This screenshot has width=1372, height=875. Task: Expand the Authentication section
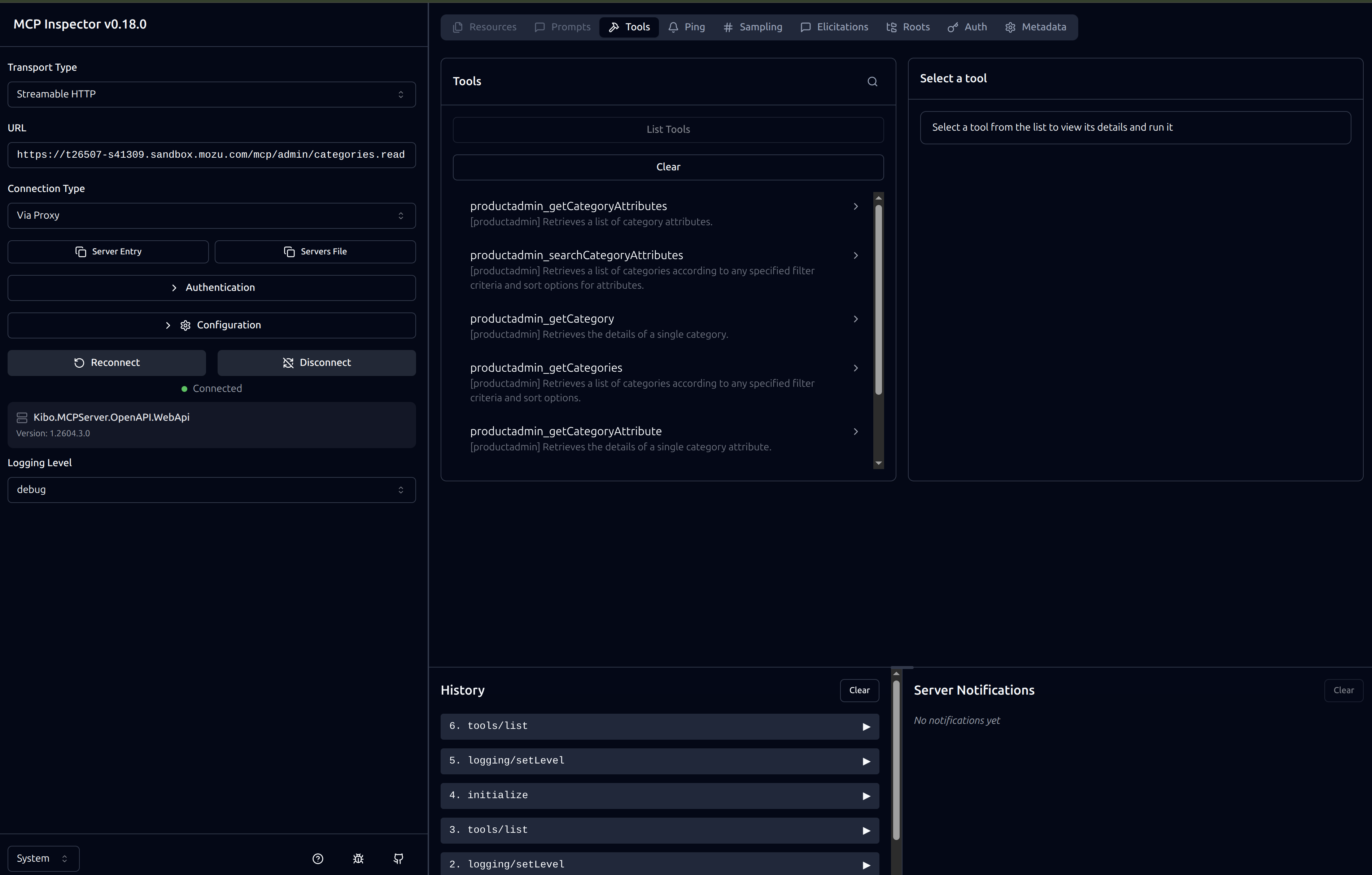coord(211,288)
